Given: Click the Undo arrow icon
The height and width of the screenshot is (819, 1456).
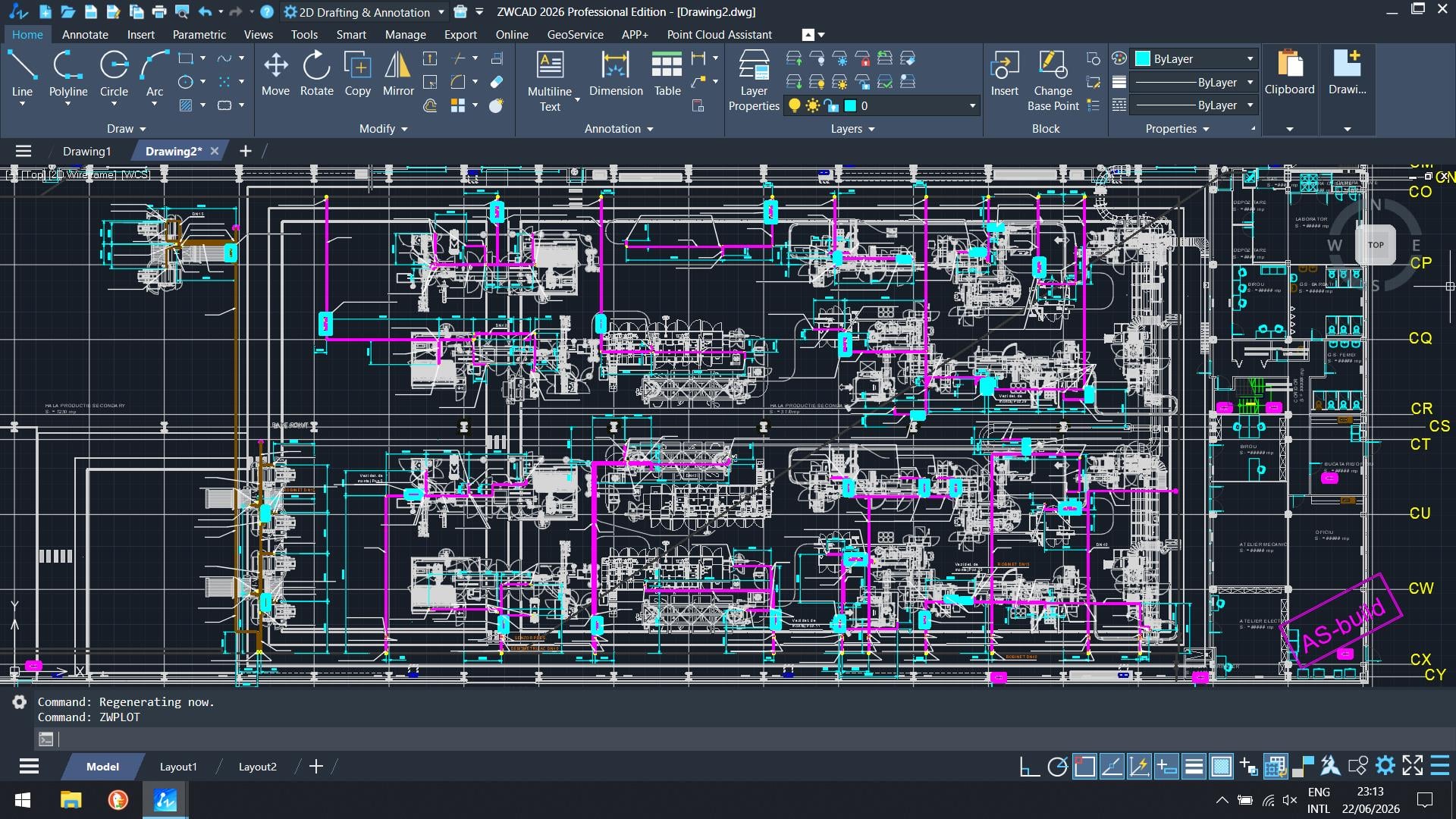Looking at the screenshot, I should pyautogui.click(x=205, y=11).
